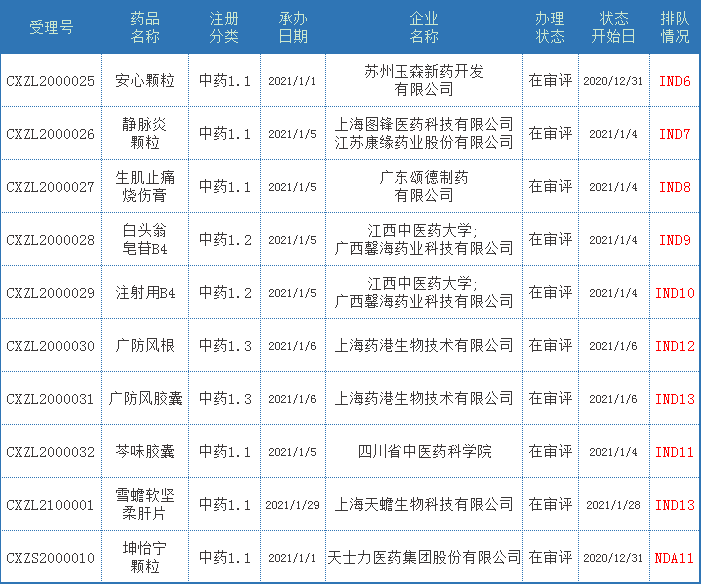The image size is (701, 584).
Task: Click drug name 安心颗粒
Action: pos(145,80)
